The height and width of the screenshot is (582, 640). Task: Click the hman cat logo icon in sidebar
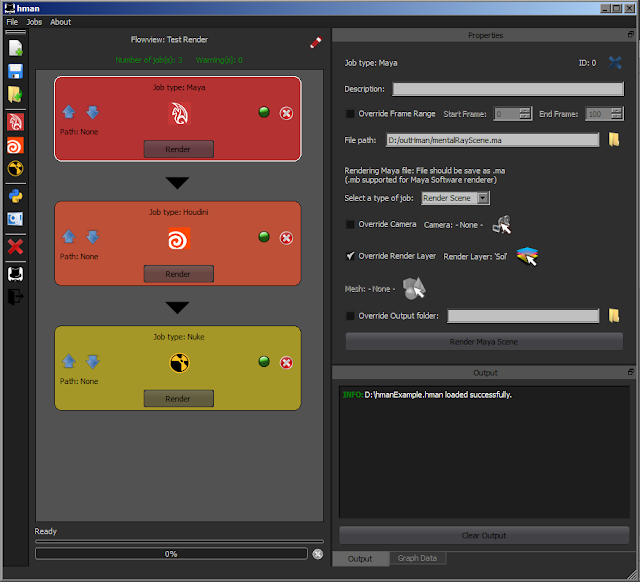pyautogui.click(x=16, y=274)
